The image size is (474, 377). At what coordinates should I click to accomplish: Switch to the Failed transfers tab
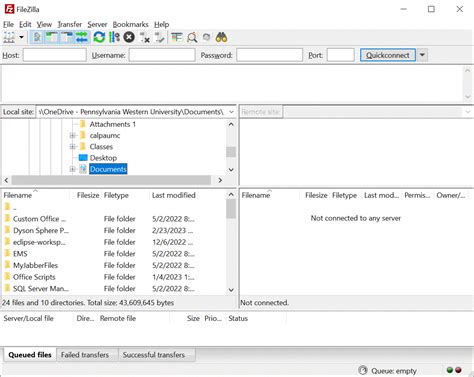click(x=85, y=355)
